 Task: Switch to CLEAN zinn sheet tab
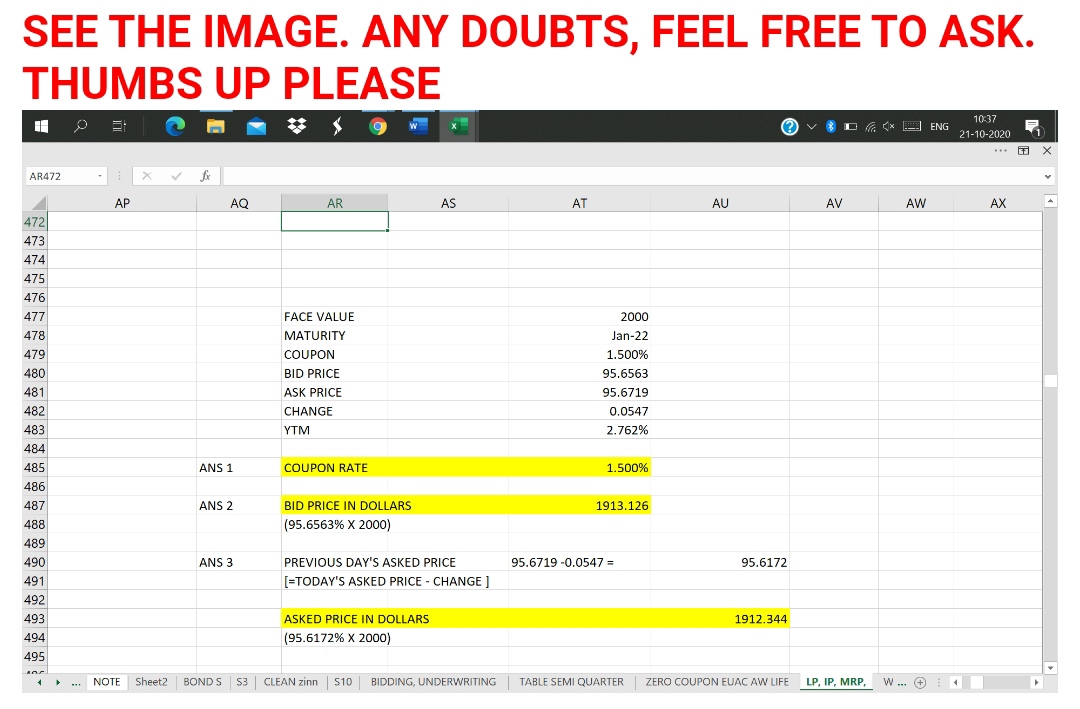291,682
